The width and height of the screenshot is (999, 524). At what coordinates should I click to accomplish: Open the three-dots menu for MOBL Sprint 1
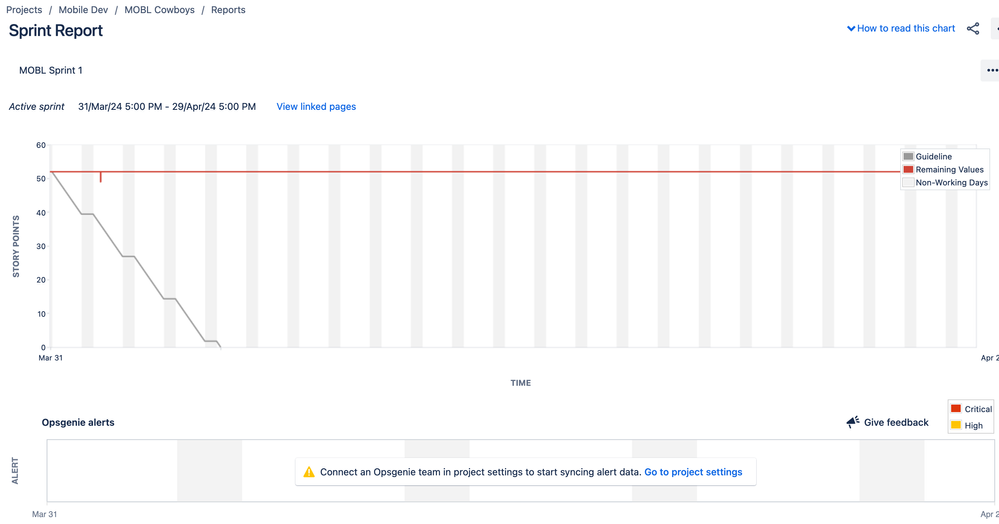point(991,71)
